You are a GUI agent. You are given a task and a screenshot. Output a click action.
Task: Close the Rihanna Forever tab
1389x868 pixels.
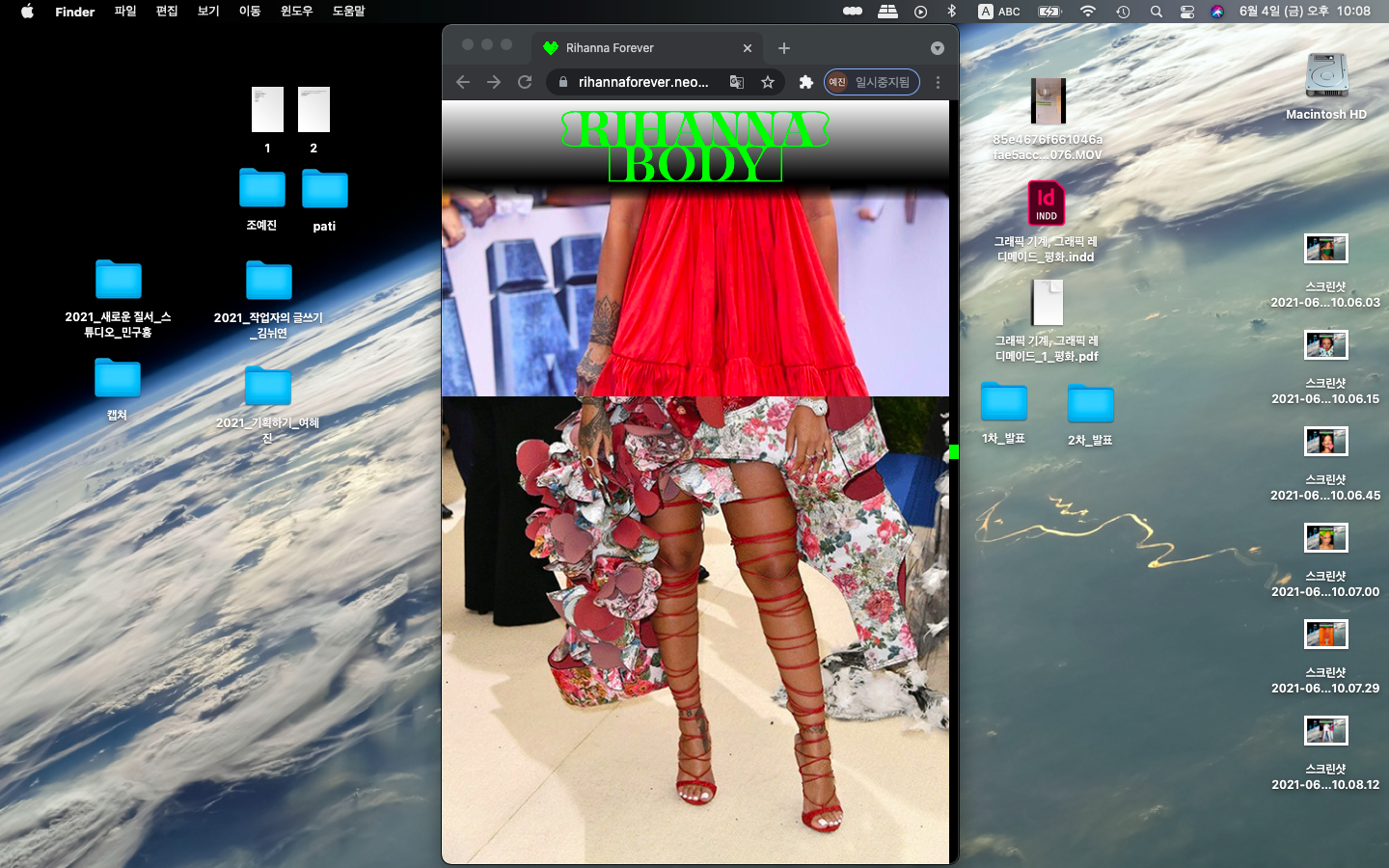coord(747,48)
